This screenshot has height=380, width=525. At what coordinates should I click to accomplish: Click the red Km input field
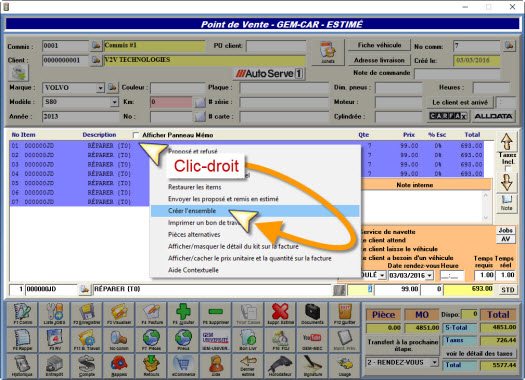[171, 102]
